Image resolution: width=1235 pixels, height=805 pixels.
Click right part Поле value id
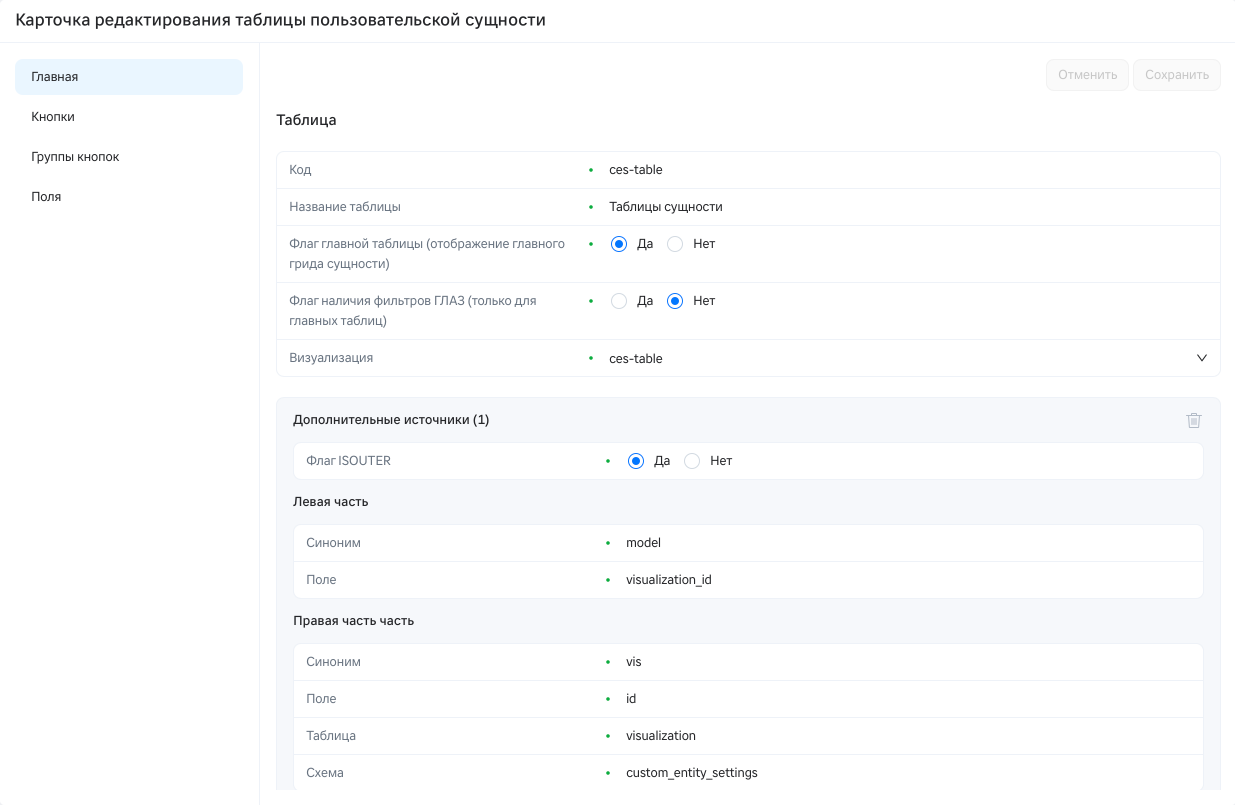click(631, 699)
